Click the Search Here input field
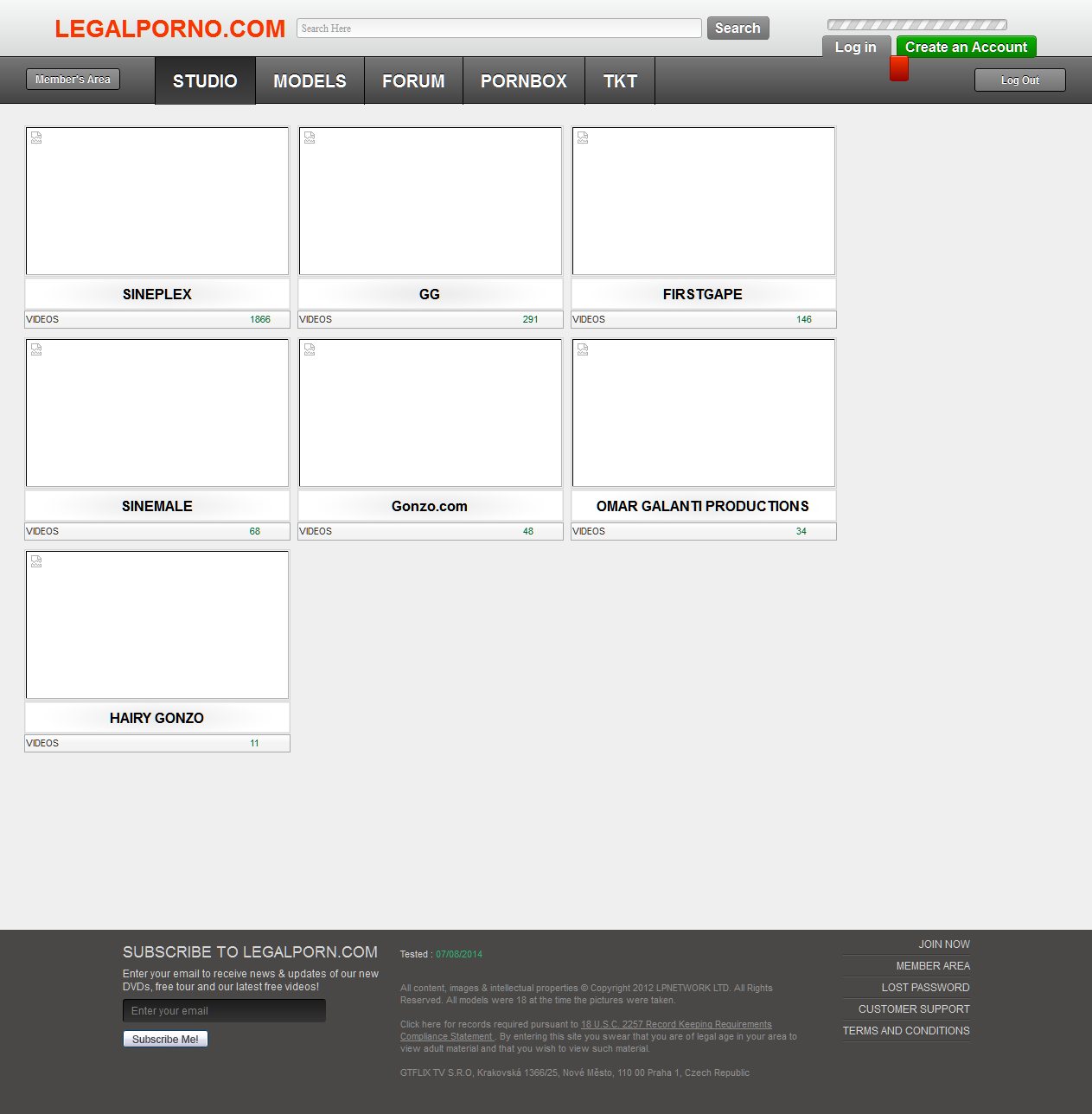The height and width of the screenshot is (1114, 1092). coord(499,29)
